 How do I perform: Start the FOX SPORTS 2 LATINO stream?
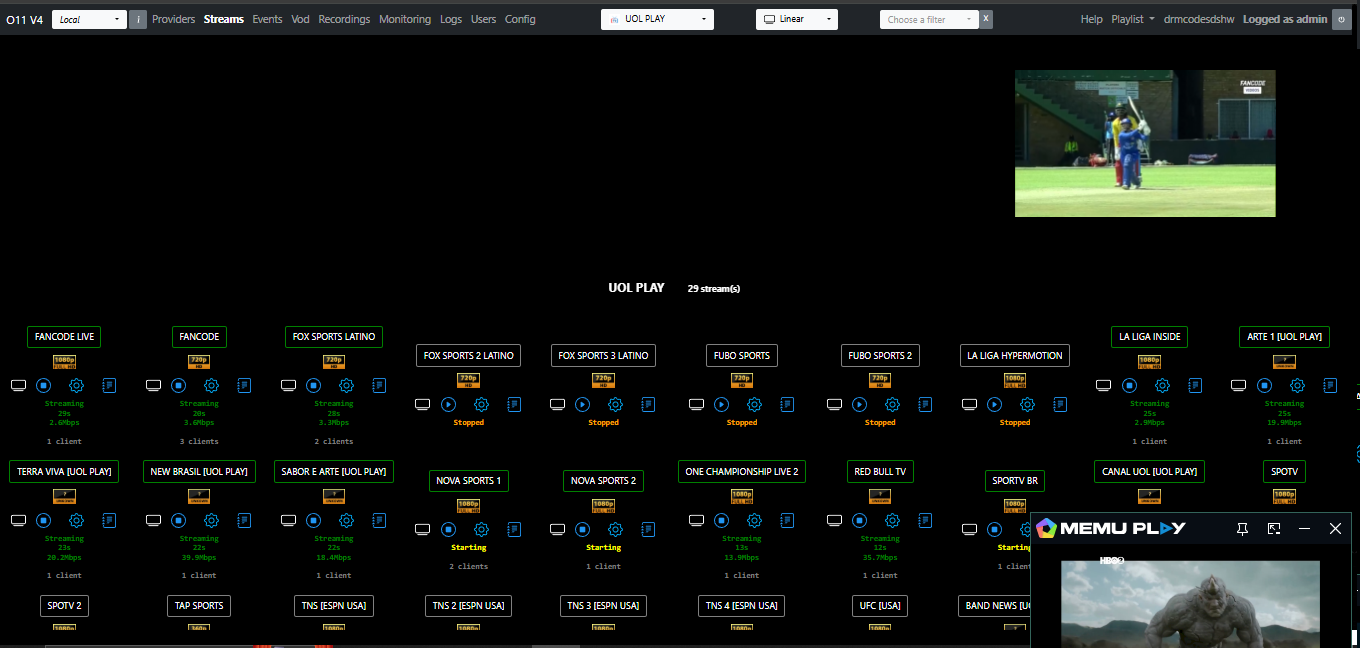point(449,404)
